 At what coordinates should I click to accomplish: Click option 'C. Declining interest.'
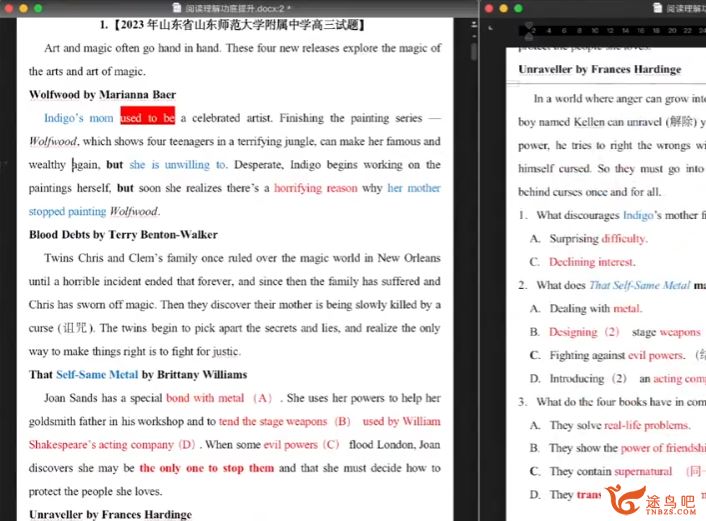pos(583,262)
